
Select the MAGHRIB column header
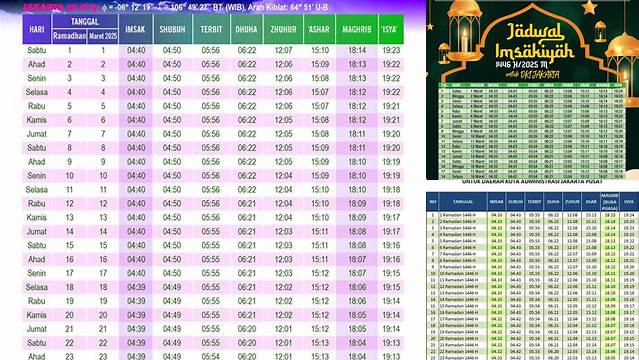tap(357, 29)
